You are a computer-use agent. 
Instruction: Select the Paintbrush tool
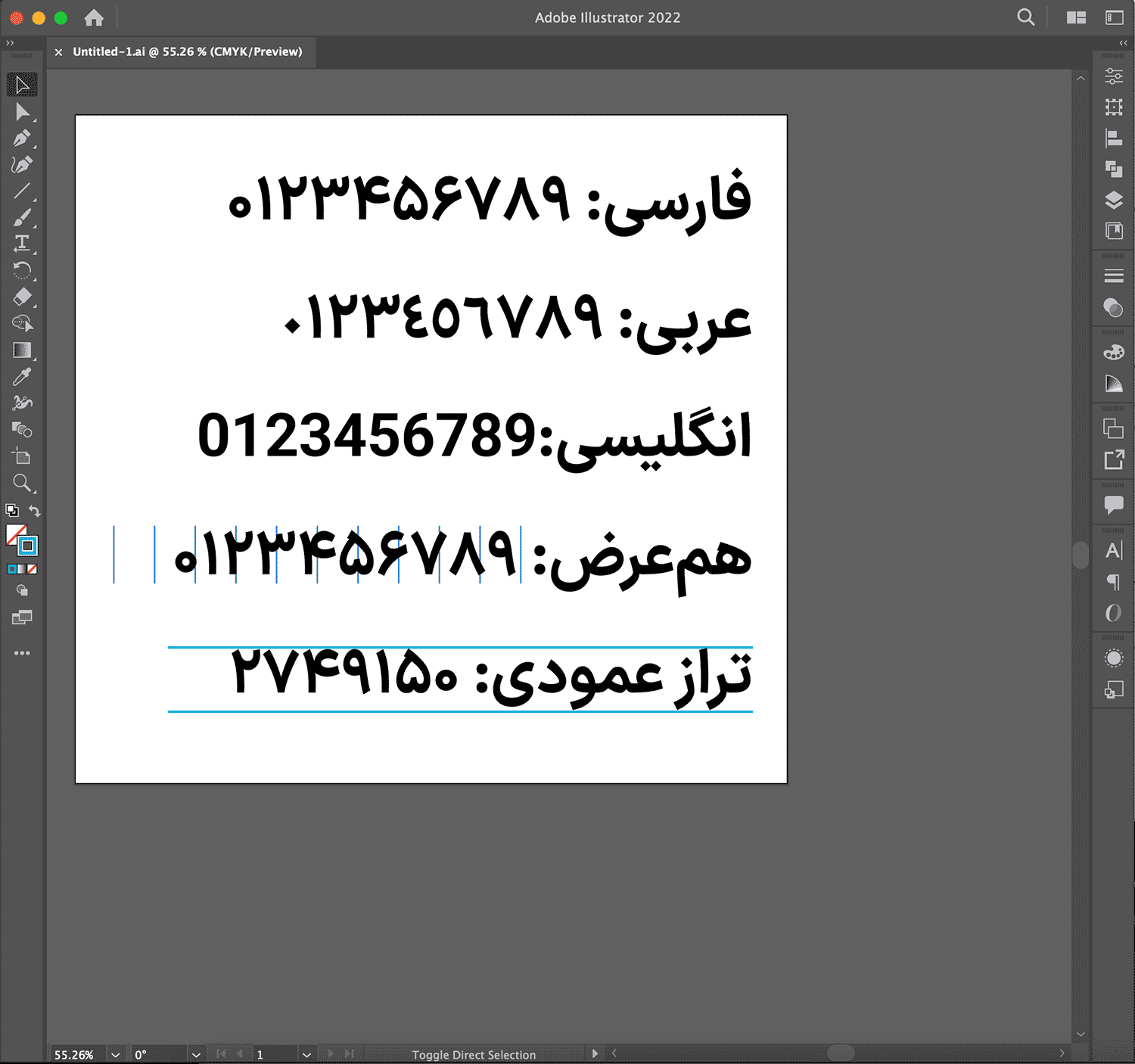tap(22, 218)
